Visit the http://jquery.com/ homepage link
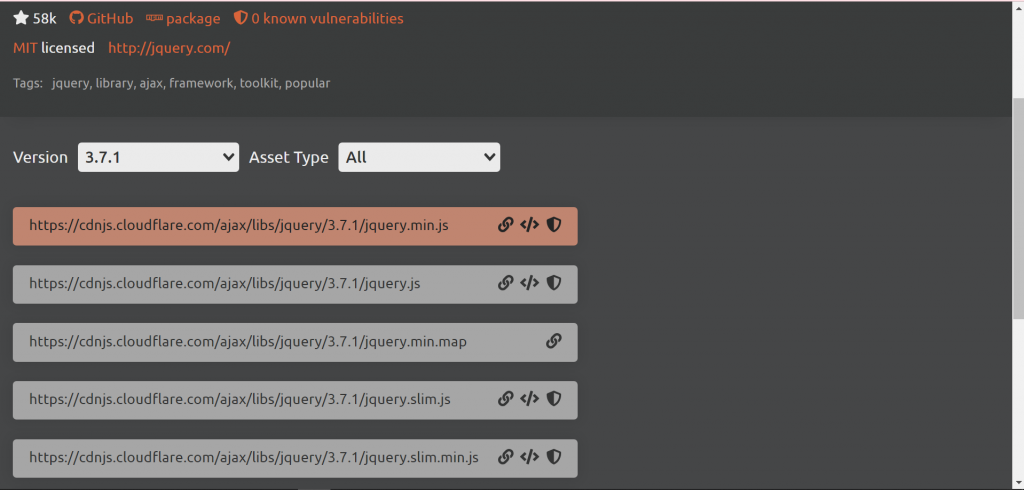The width and height of the screenshot is (1024, 490). tap(169, 48)
